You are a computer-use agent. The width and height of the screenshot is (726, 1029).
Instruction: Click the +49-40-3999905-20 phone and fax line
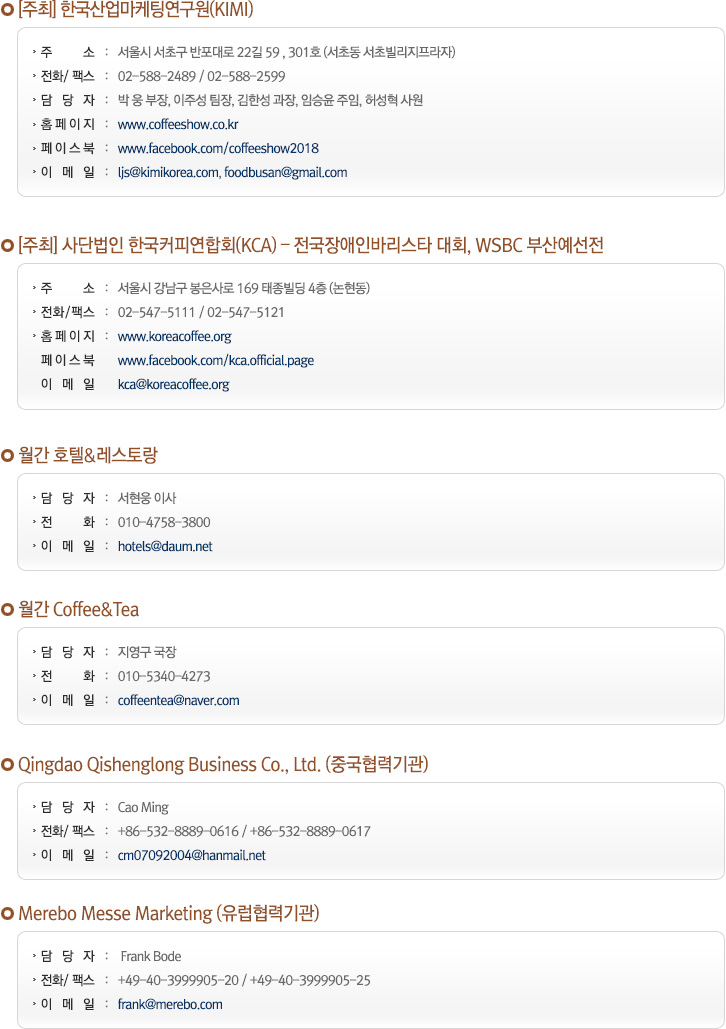tap(244, 980)
